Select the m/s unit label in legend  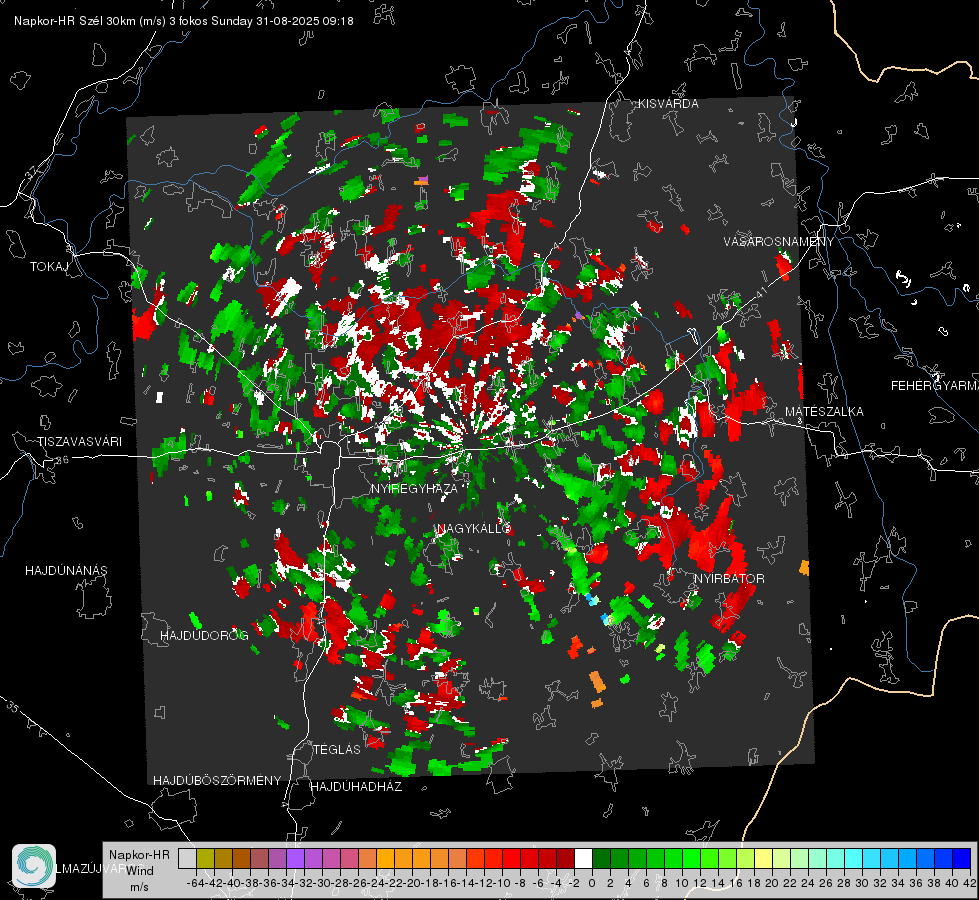(x=139, y=887)
